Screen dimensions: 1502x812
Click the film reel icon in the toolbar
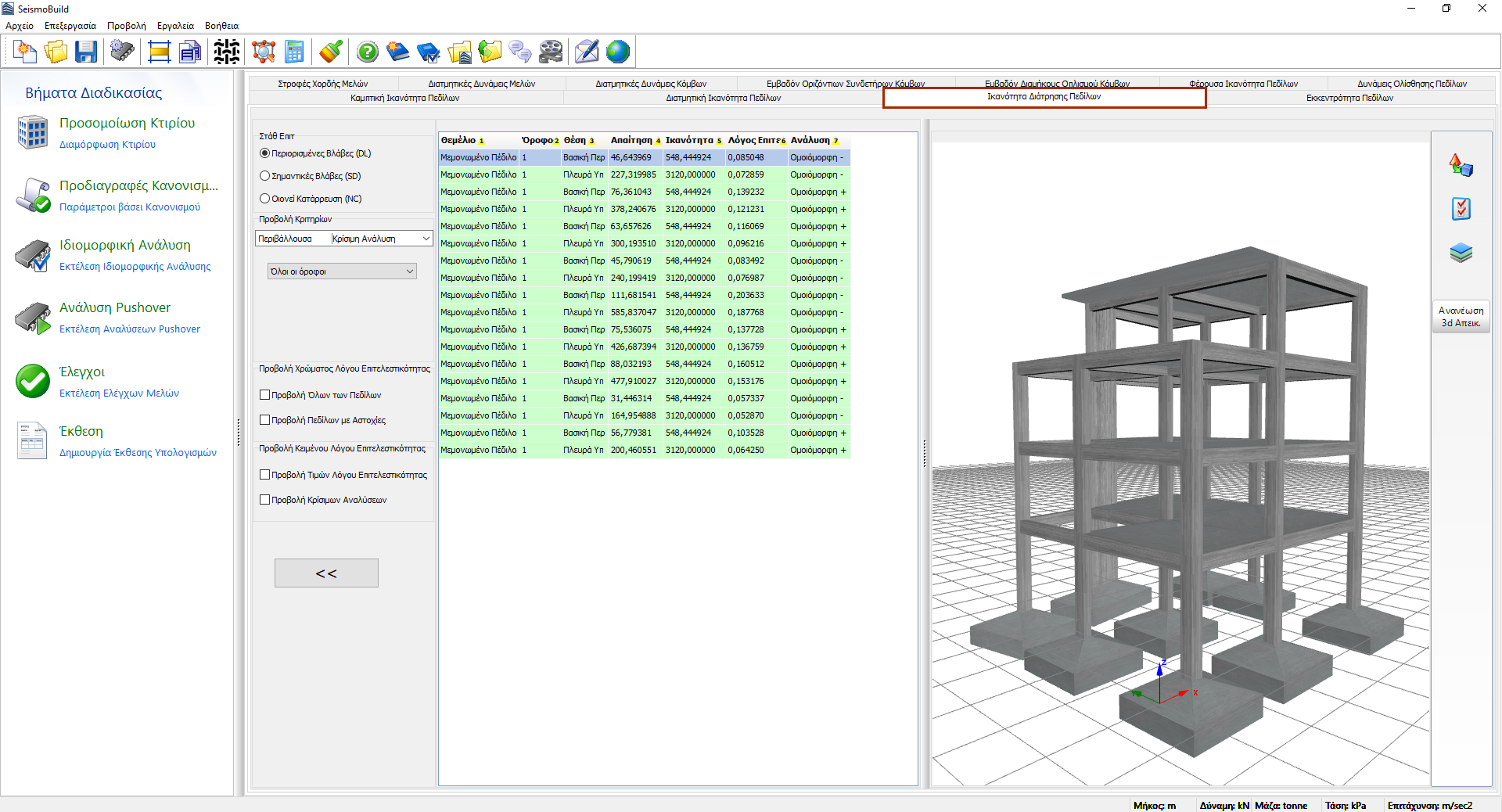tap(551, 52)
